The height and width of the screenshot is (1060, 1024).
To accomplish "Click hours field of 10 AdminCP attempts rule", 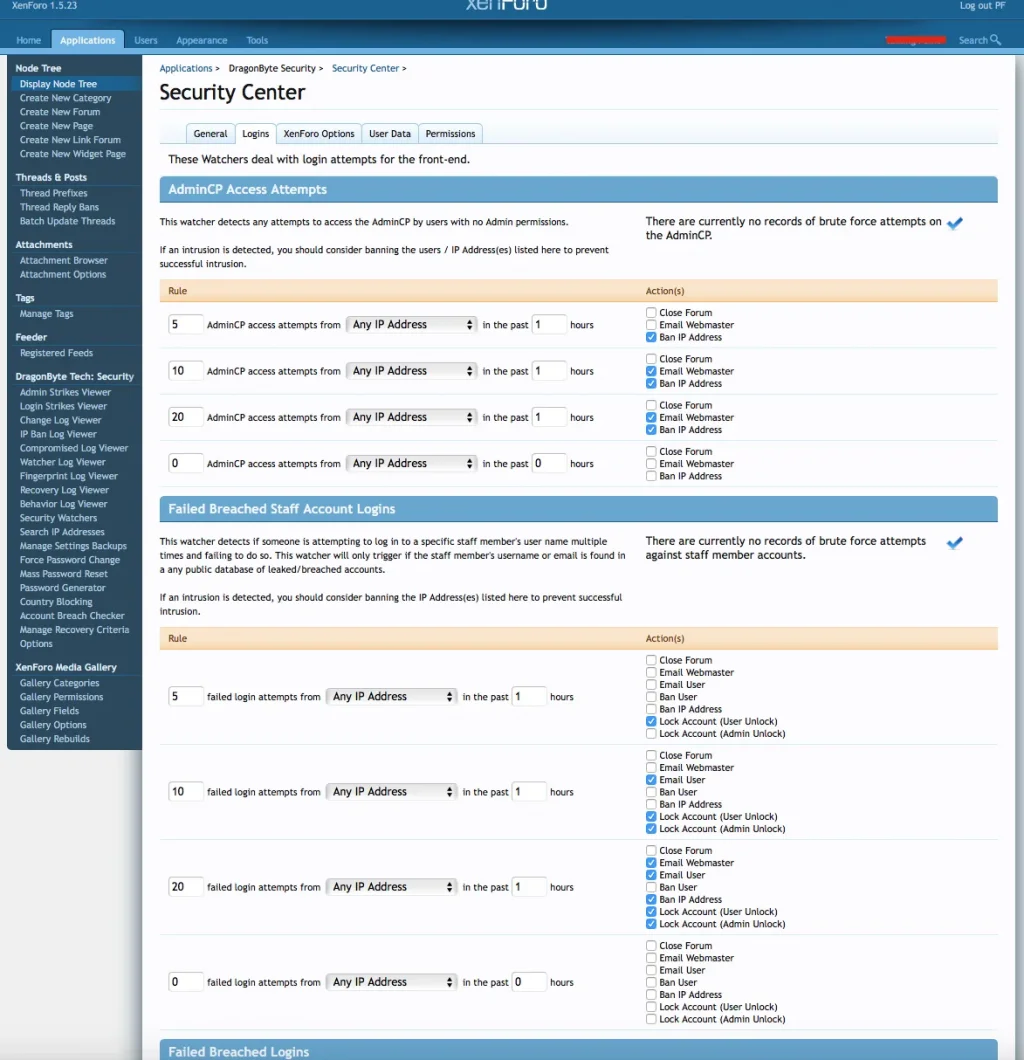I will point(548,370).
